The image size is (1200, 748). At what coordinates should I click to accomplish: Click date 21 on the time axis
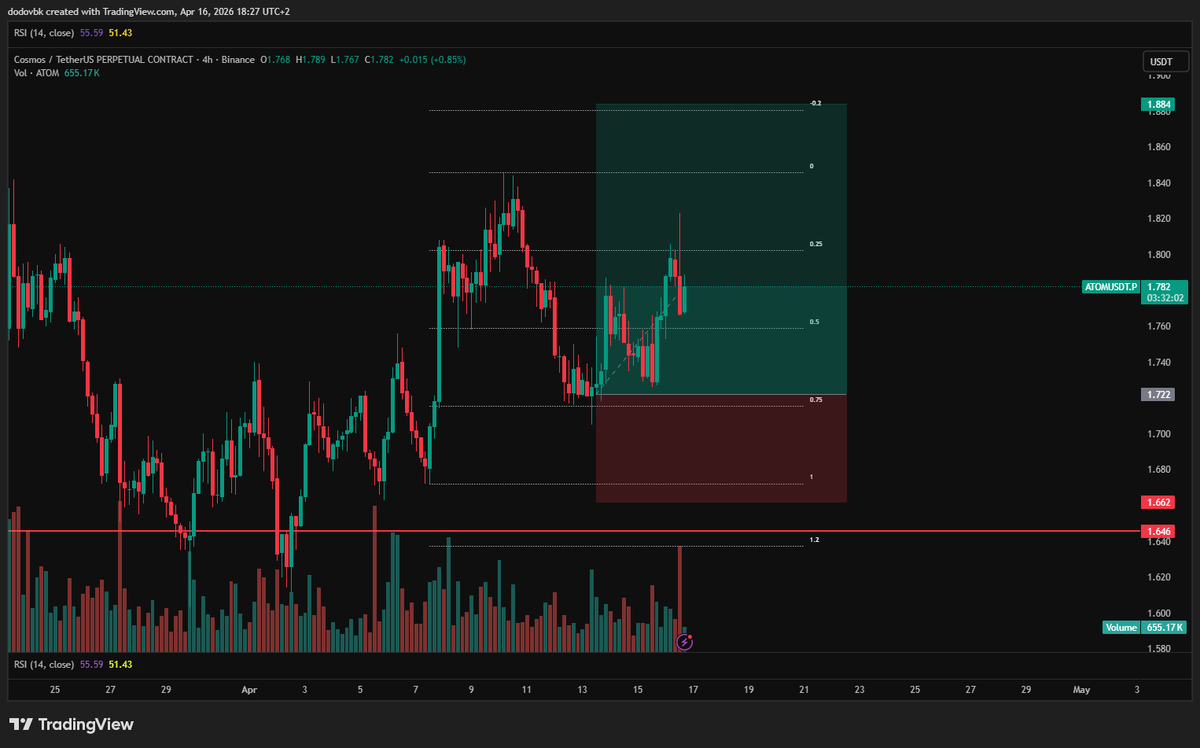pos(803,690)
